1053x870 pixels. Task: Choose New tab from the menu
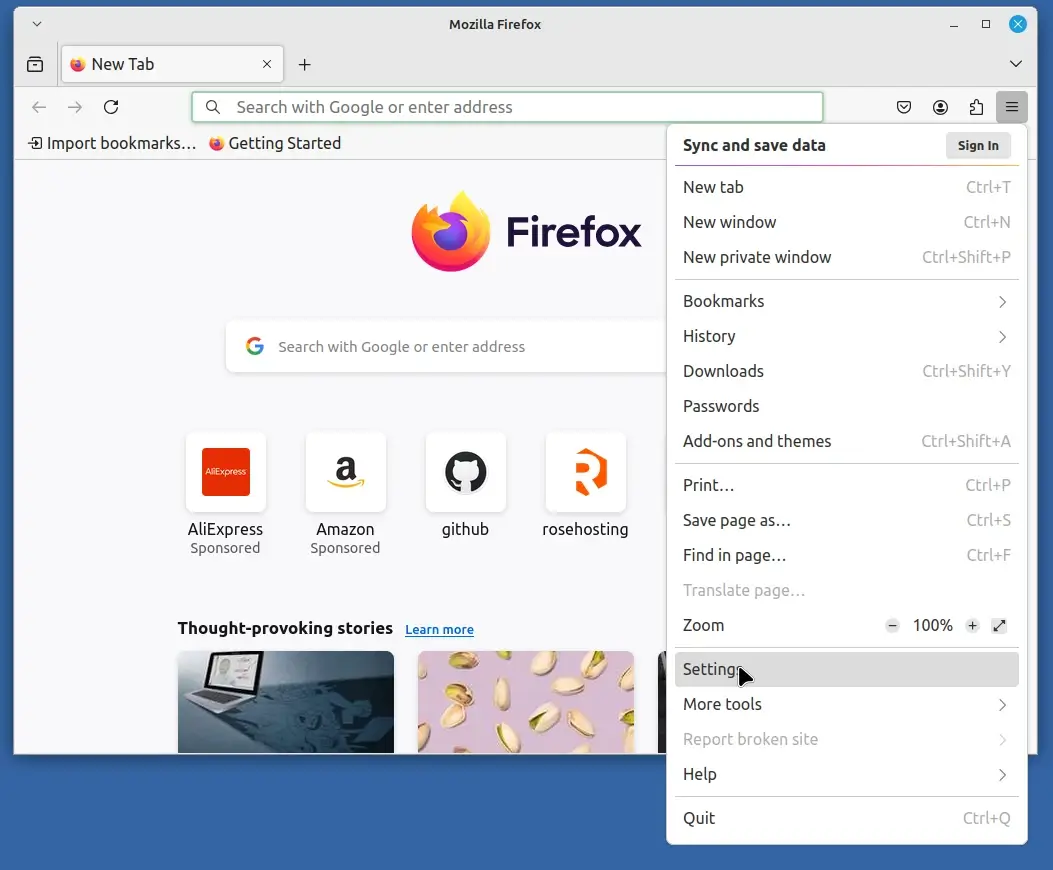[x=846, y=187]
